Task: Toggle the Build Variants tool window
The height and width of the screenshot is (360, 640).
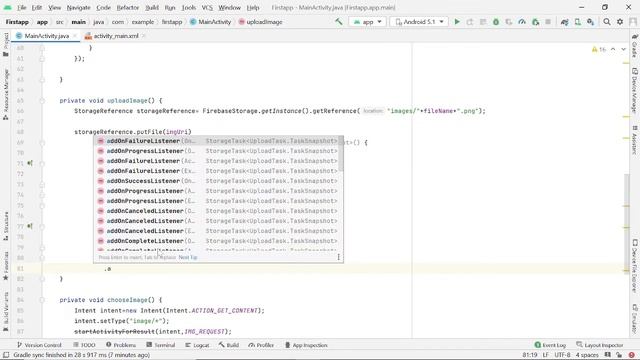Action: [x=6, y=311]
